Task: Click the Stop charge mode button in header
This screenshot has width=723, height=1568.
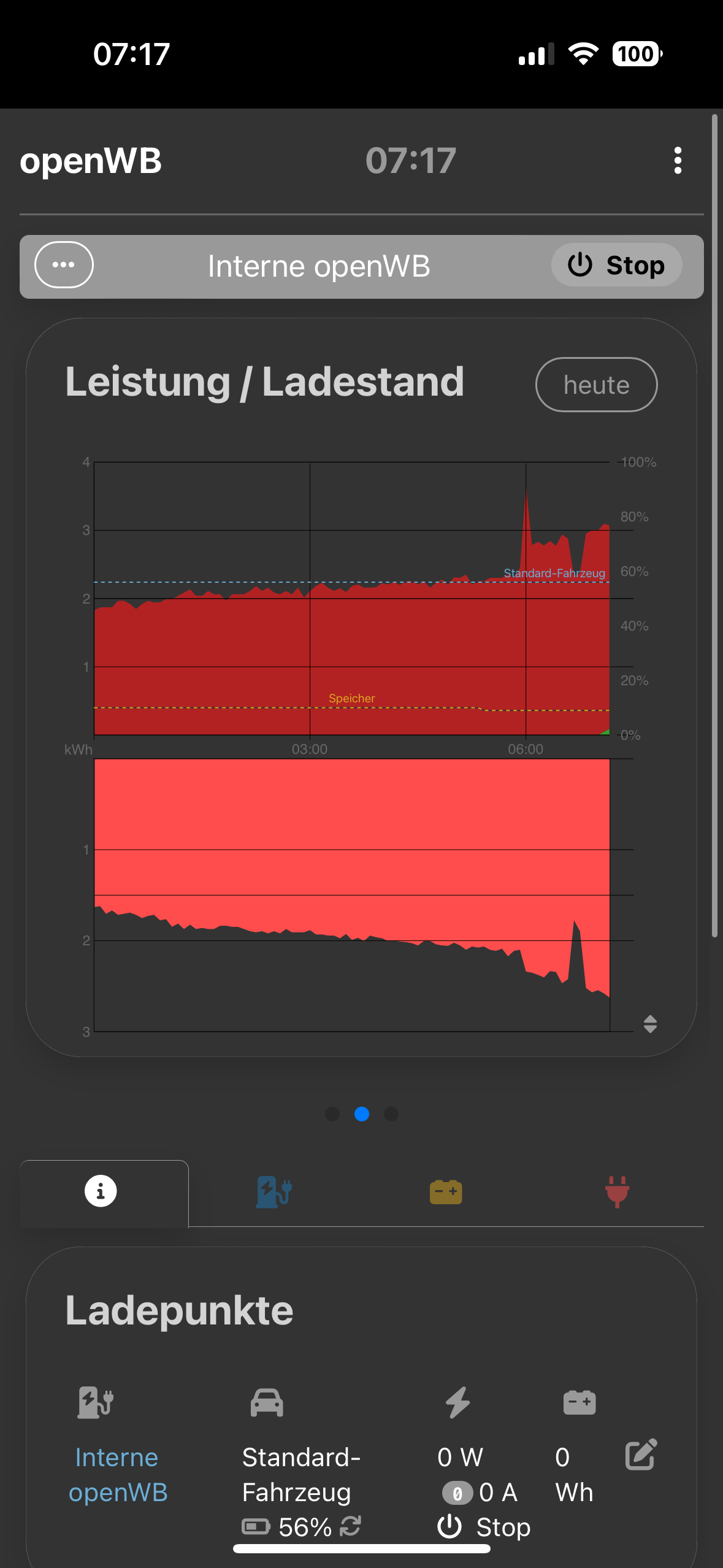Action: point(616,265)
